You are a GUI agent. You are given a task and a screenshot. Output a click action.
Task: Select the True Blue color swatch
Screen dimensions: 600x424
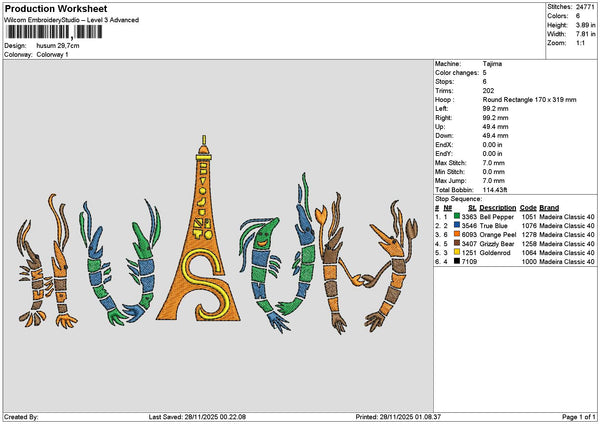click(x=456, y=251)
